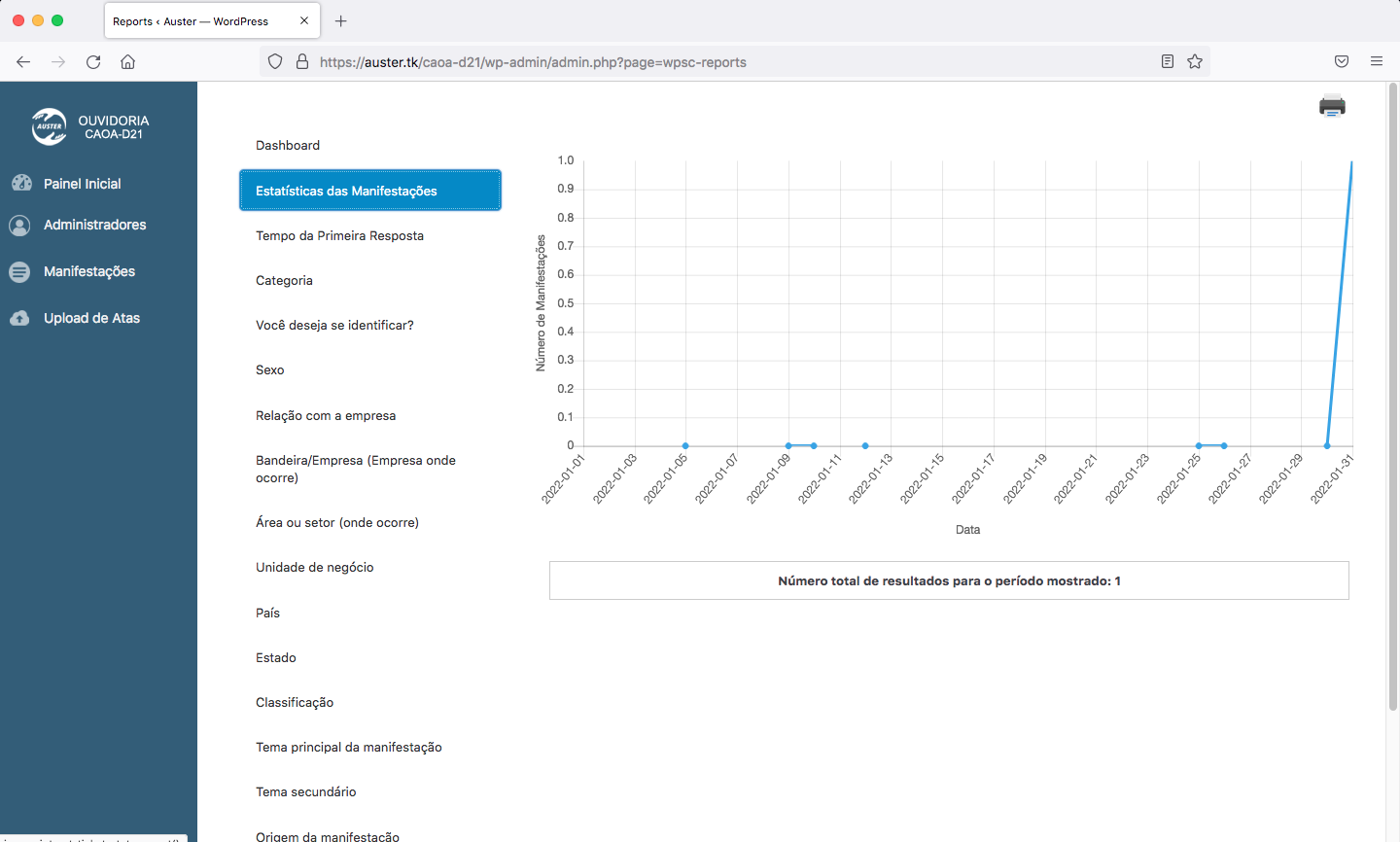This screenshot has height=842, width=1400.
Task: Click the 2022-01-31 peak data point
Action: (x=1351, y=162)
